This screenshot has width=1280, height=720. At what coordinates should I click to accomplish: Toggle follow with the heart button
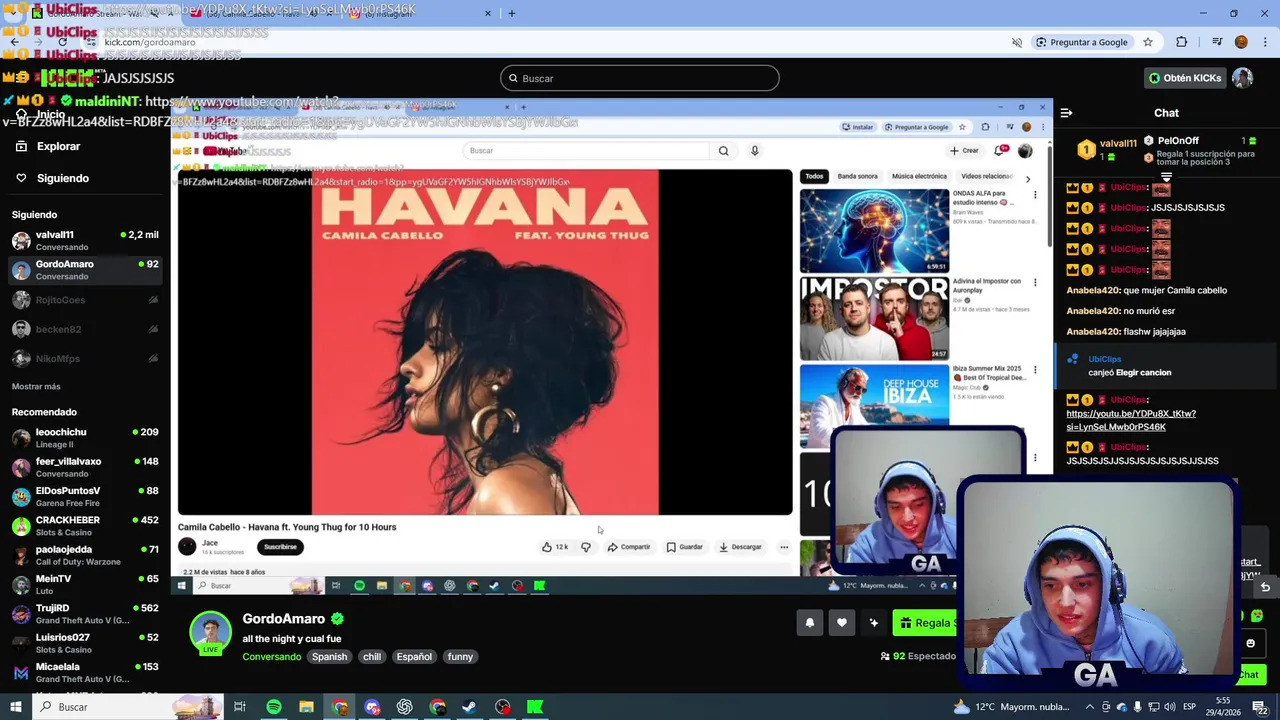(x=842, y=623)
